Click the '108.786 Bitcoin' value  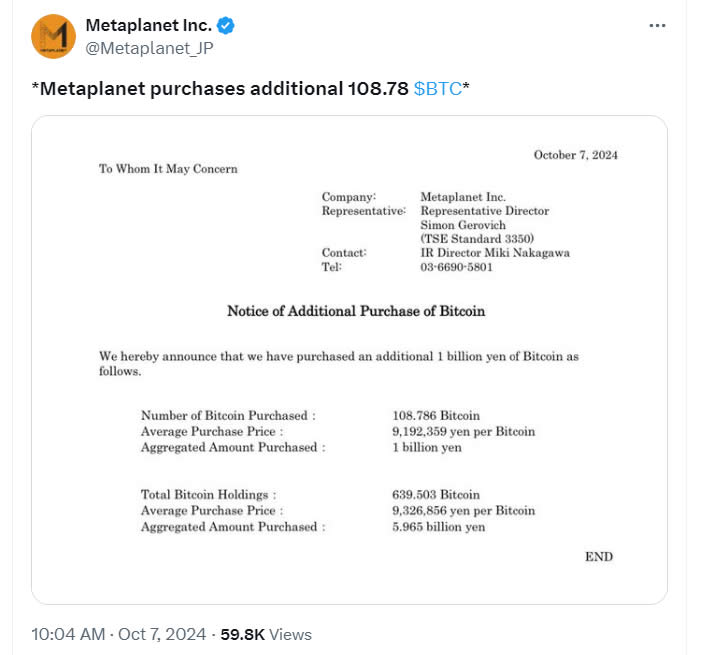(436, 415)
